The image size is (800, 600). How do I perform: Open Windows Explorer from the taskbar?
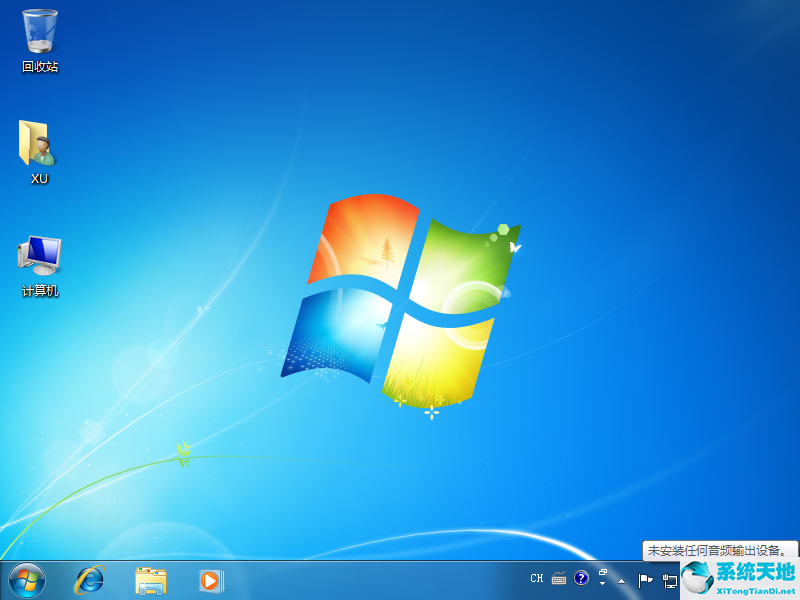click(150, 580)
